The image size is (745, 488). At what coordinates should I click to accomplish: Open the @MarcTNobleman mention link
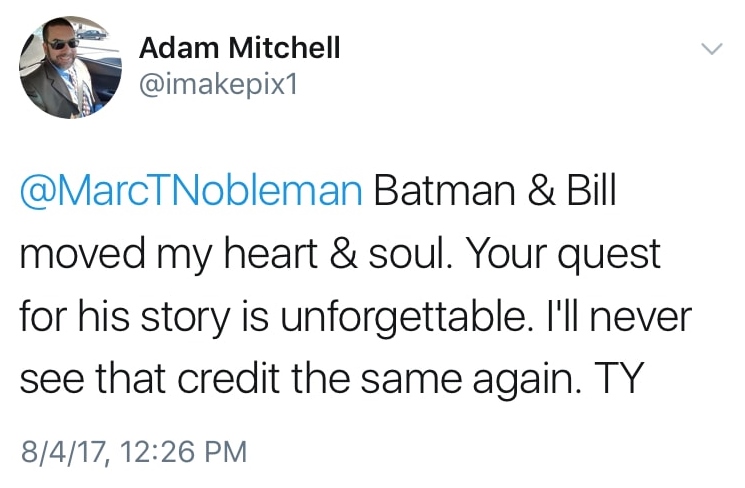pos(190,190)
